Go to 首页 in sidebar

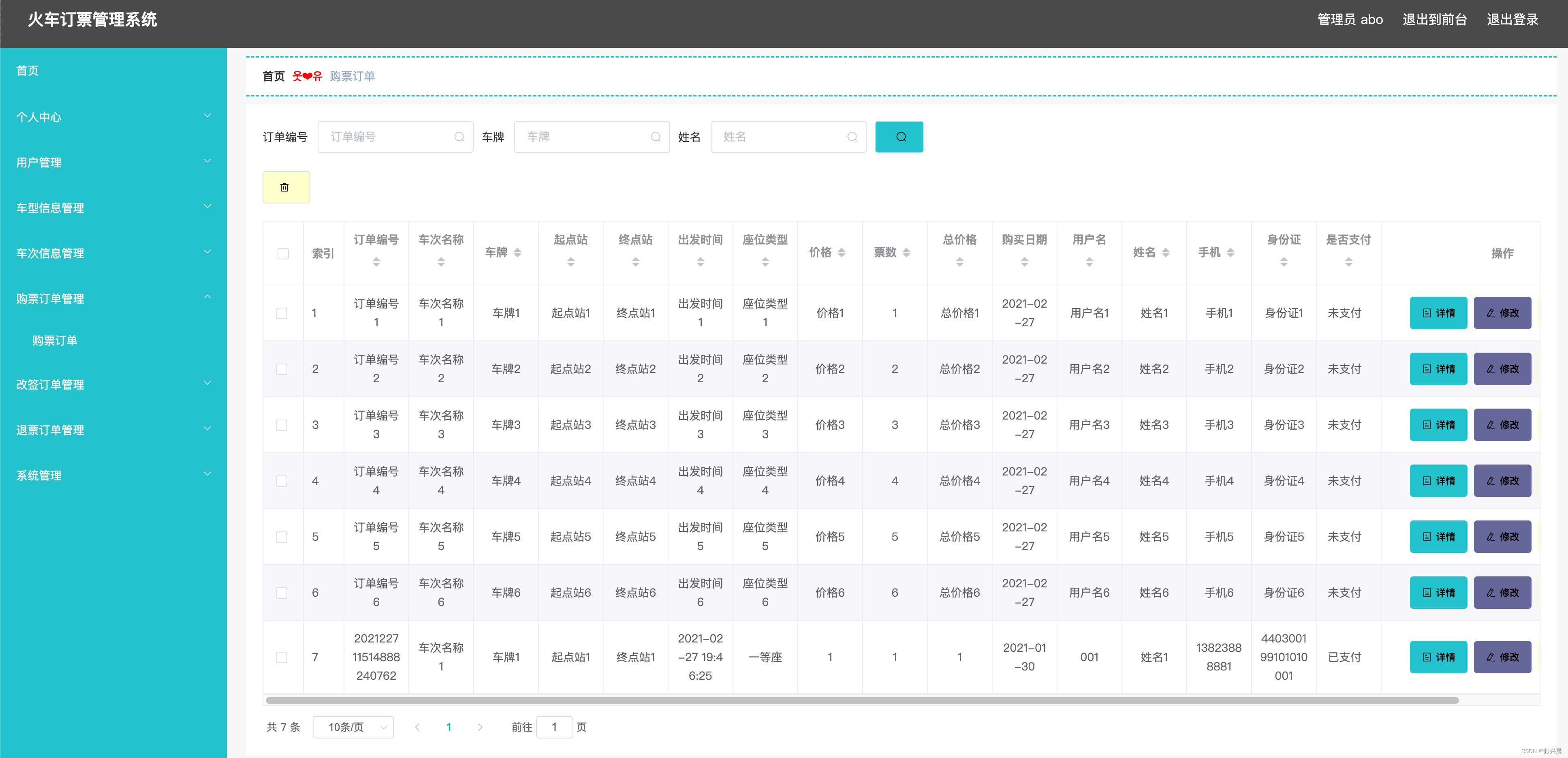pos(28,71)
